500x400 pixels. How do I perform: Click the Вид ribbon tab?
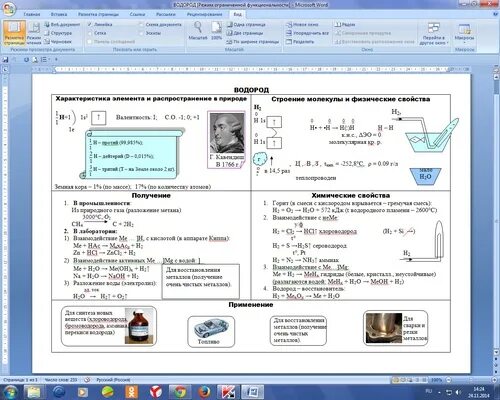point(237,14)
